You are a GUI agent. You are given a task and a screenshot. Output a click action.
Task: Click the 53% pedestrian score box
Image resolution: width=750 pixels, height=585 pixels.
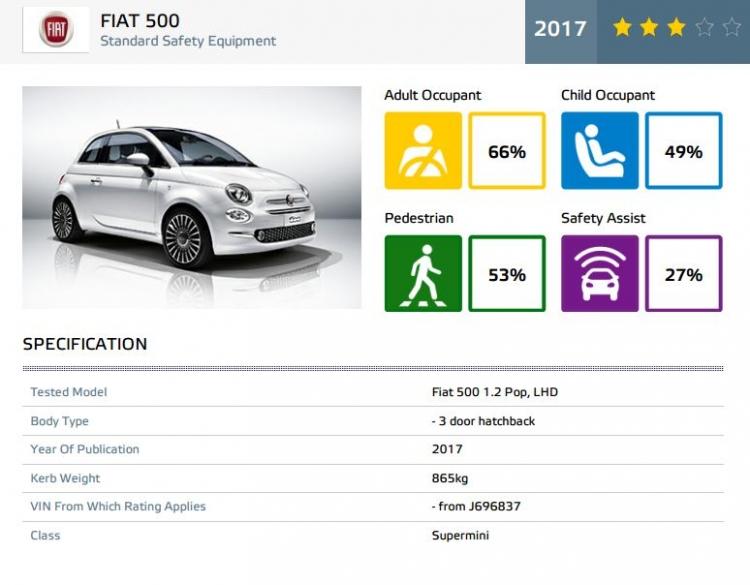(x=507, y=274)
